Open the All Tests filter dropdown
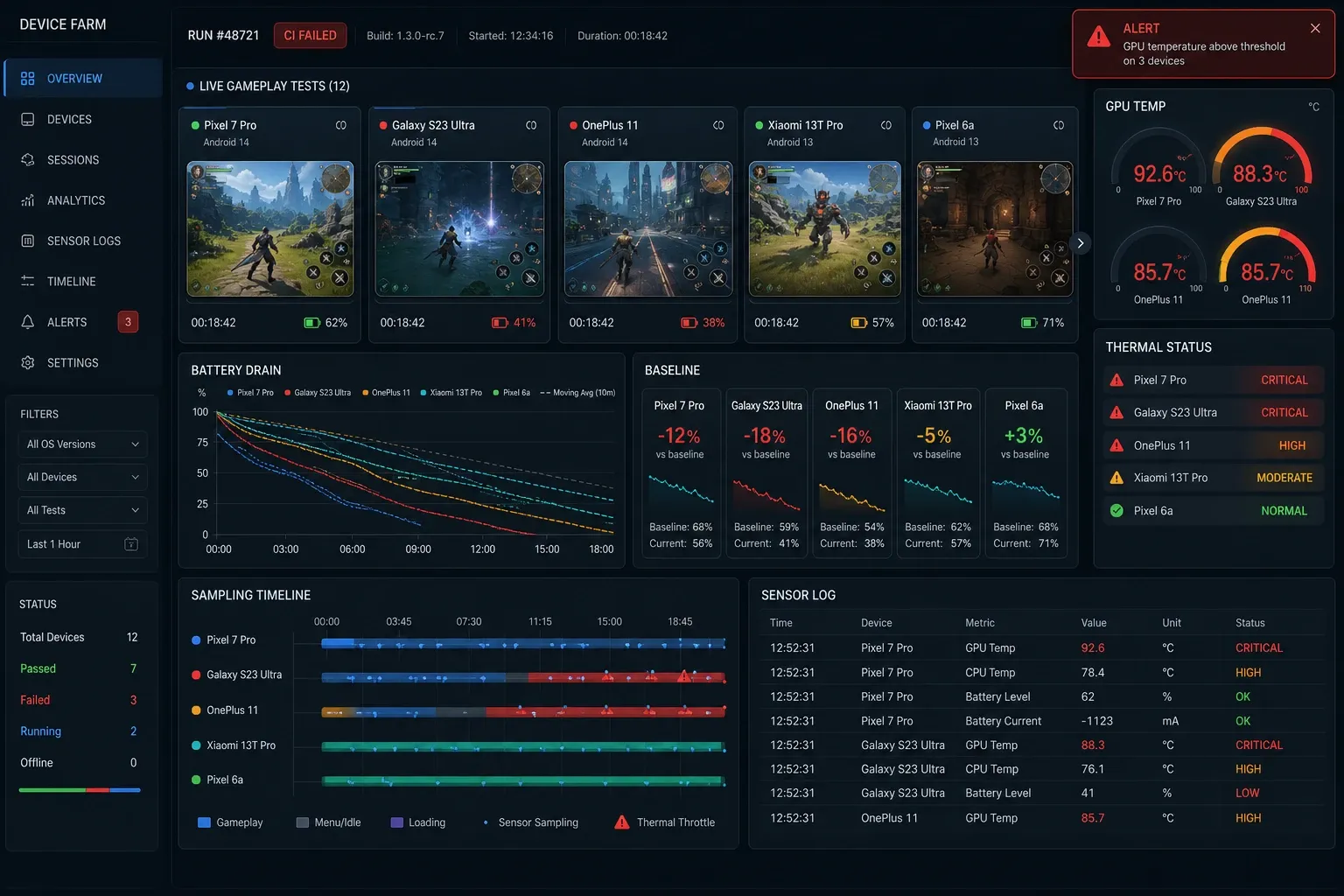 82,510
